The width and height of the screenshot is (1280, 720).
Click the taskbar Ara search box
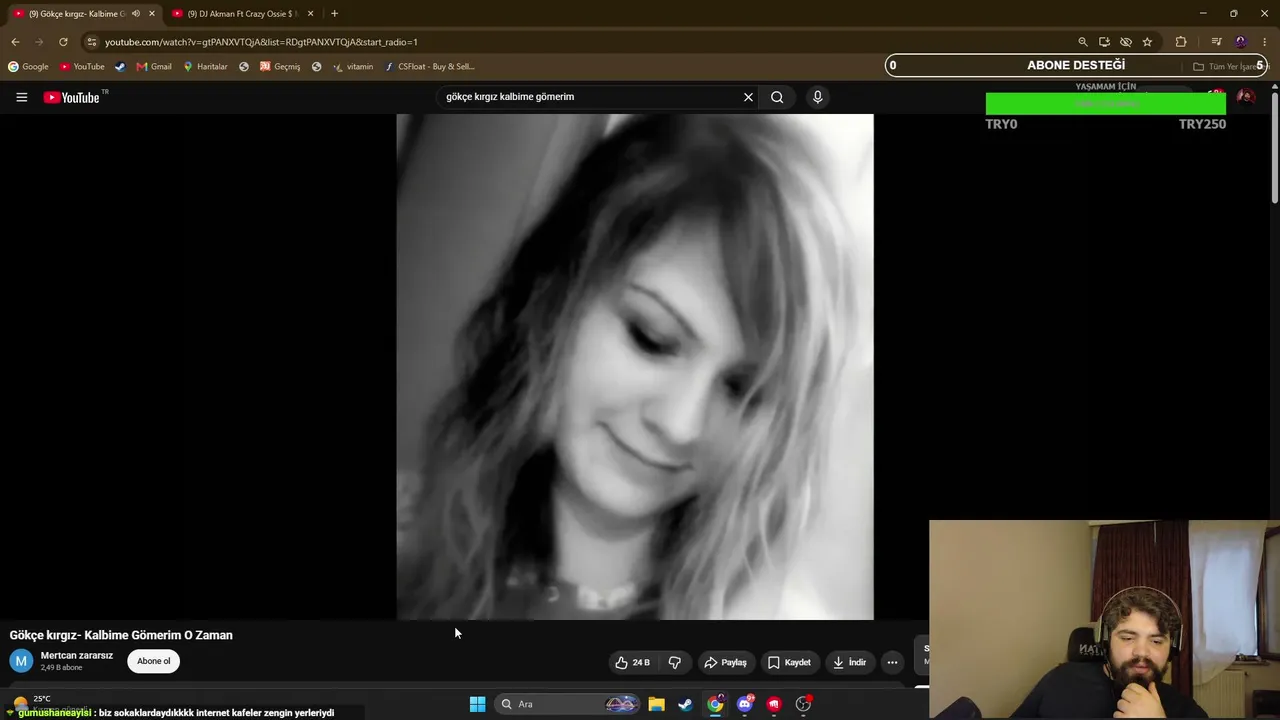(x=568, y=704)
